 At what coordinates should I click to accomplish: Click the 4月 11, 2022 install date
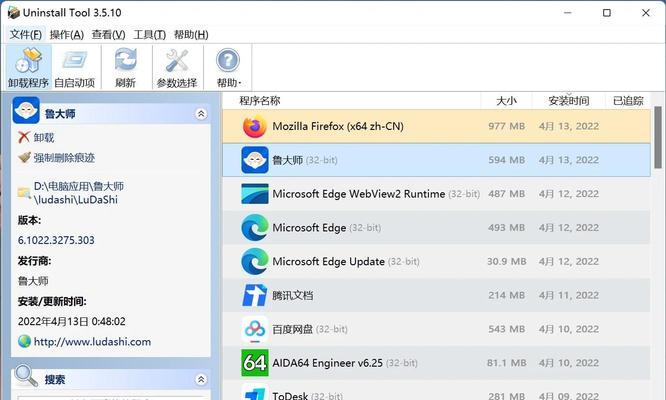(x=569, y=295)
